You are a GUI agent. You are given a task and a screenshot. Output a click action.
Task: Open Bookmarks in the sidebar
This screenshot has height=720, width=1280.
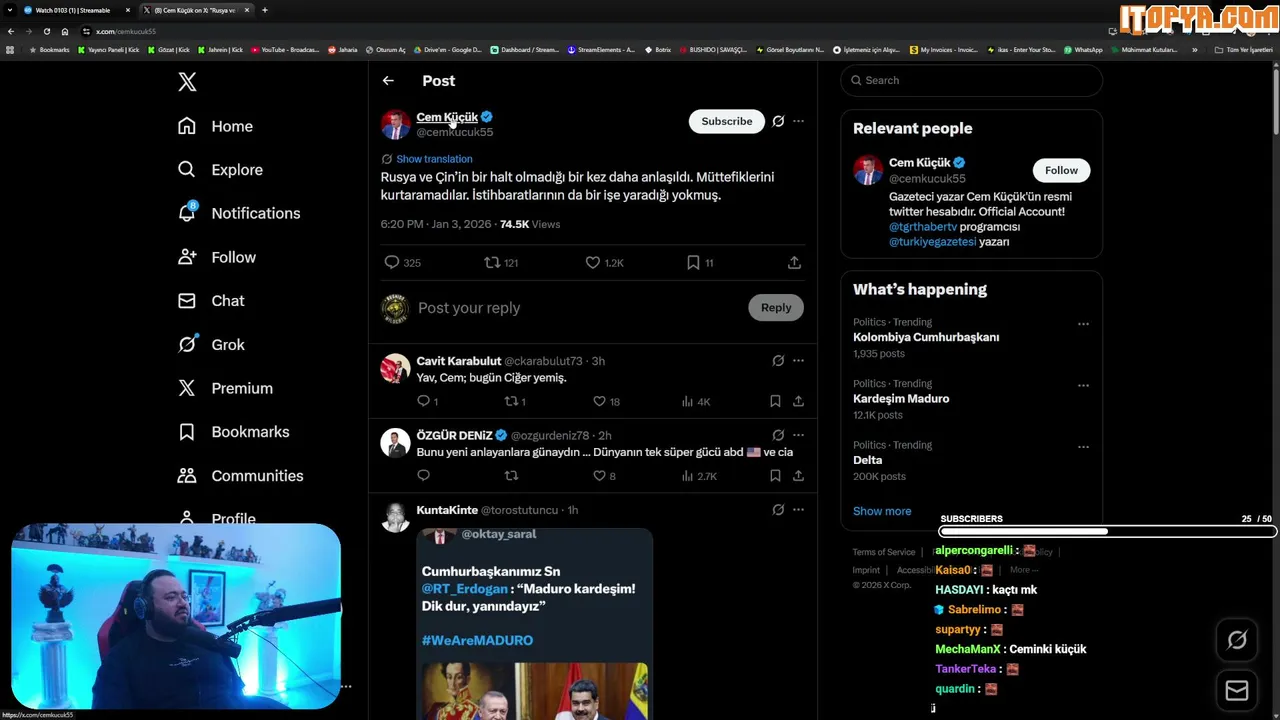click(x=233, y=432)
